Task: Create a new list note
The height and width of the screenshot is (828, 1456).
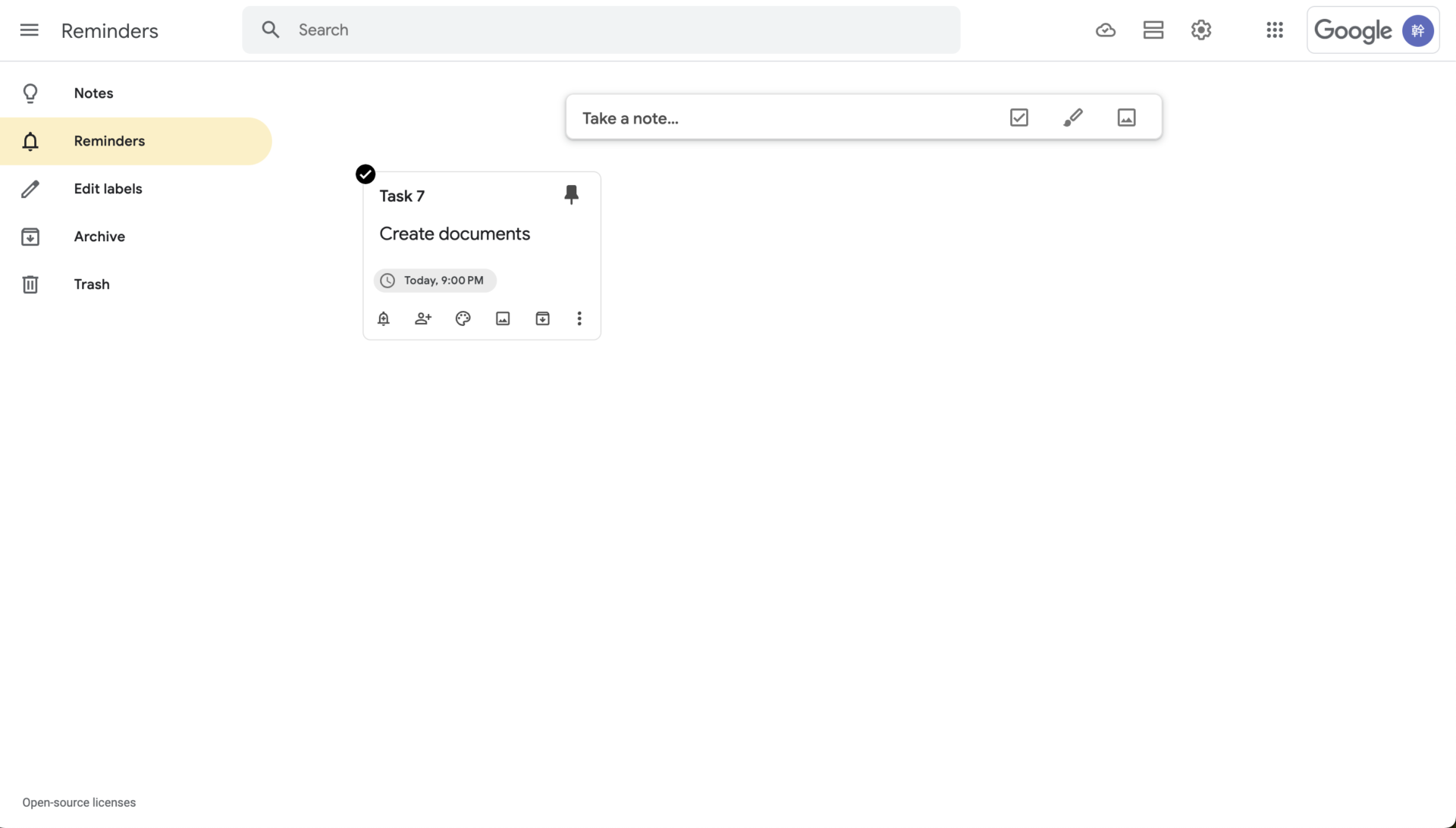Action: (1018, 118)
